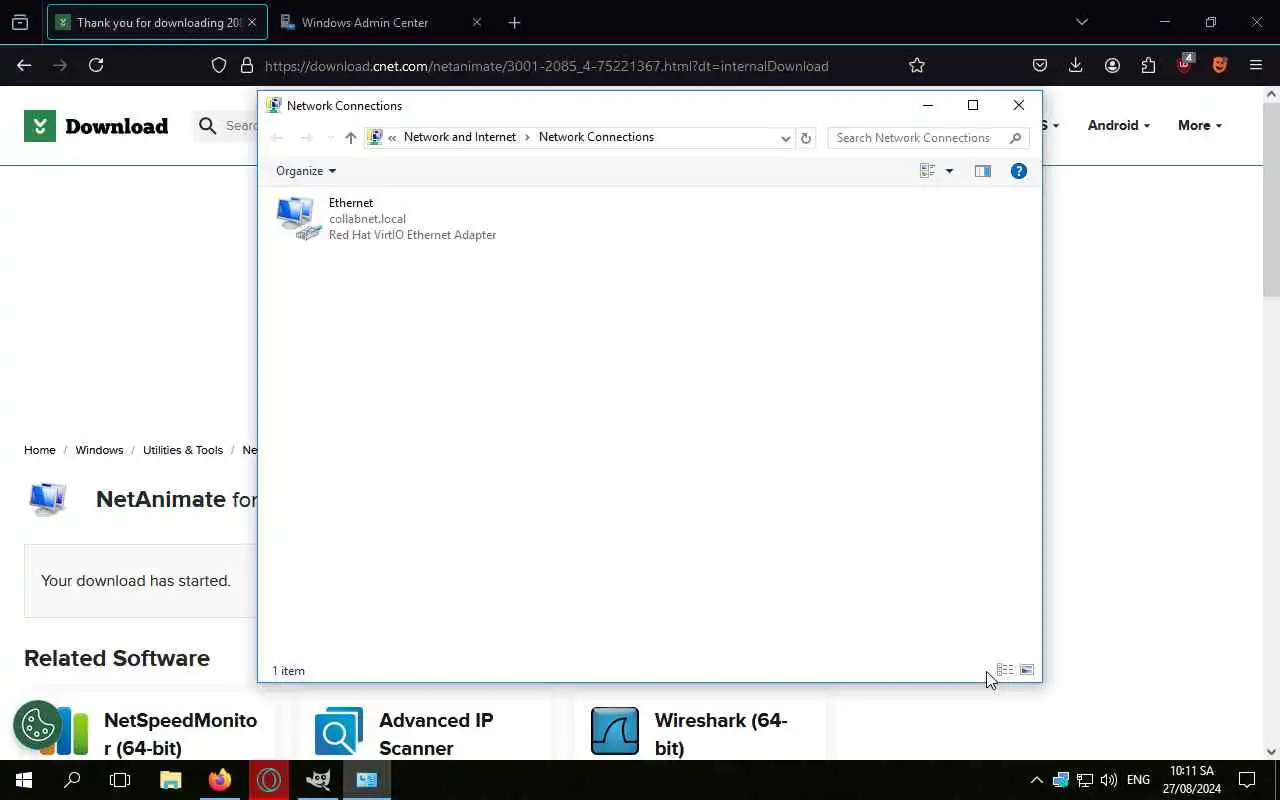Go up to Network and Internet

350,138
